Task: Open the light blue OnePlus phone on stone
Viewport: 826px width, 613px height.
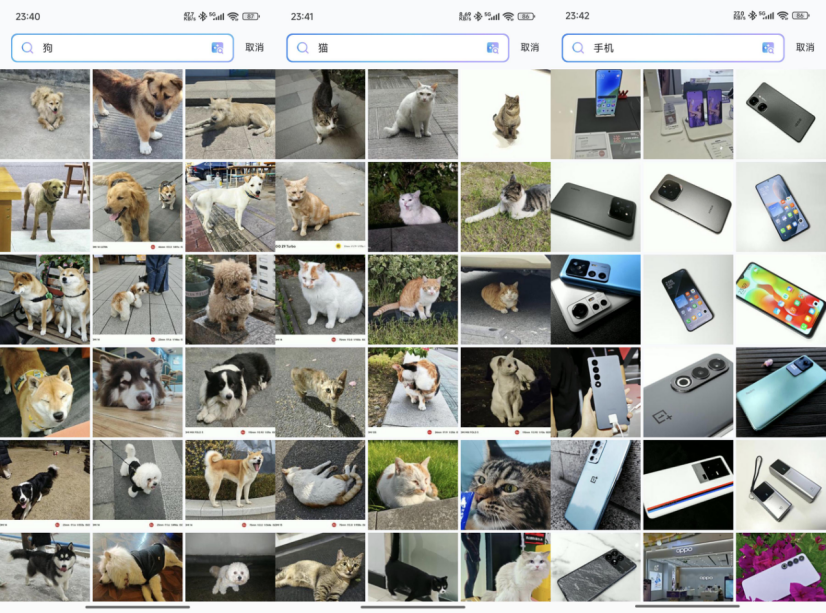Action: click(x=596, y=485)
